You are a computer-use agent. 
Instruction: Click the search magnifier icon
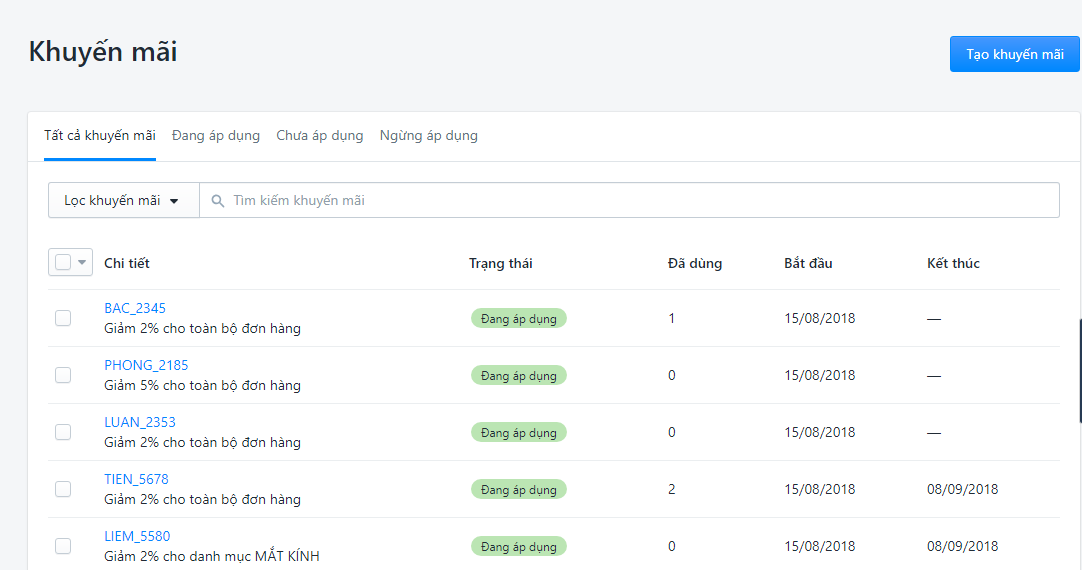point(217,201)
